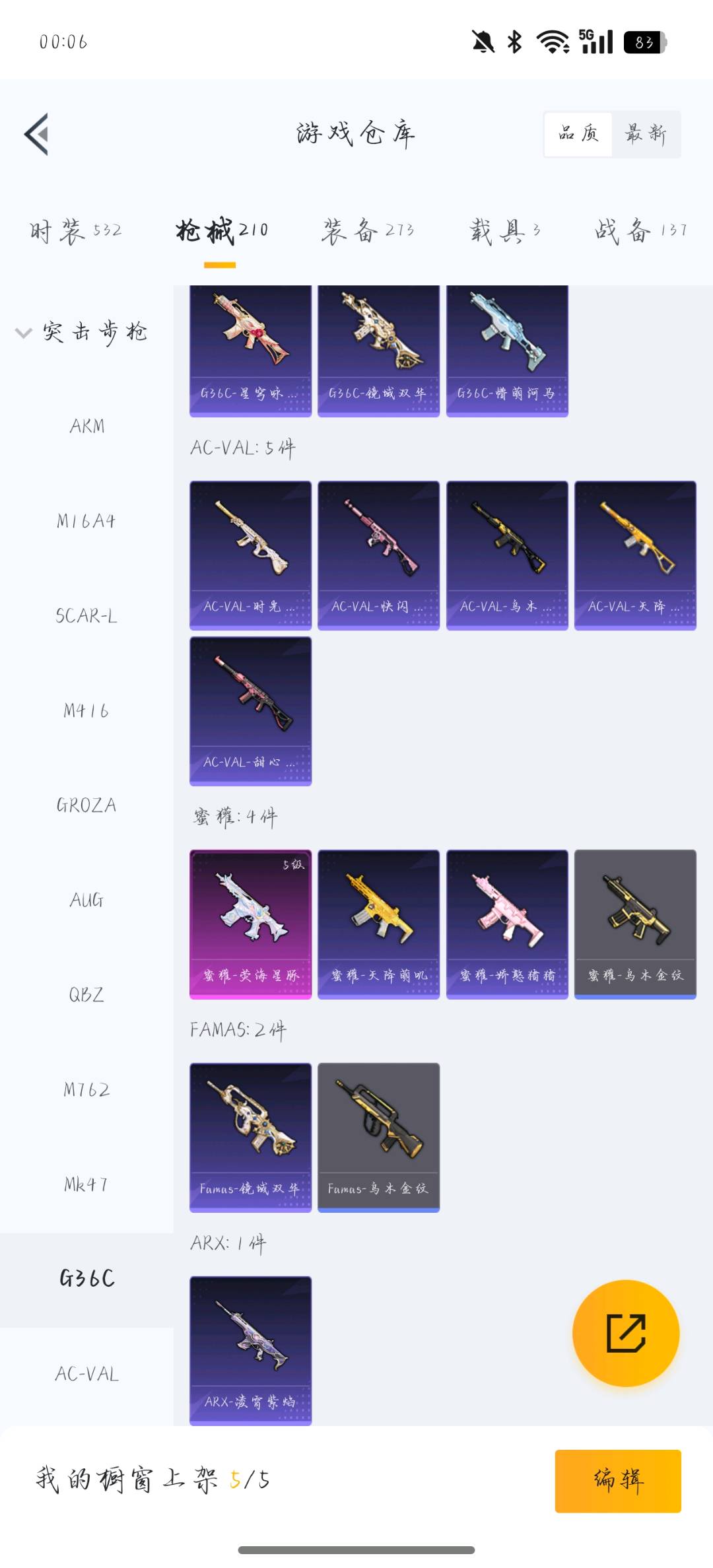Tap the back arrow icon

(x=36, y=134)
